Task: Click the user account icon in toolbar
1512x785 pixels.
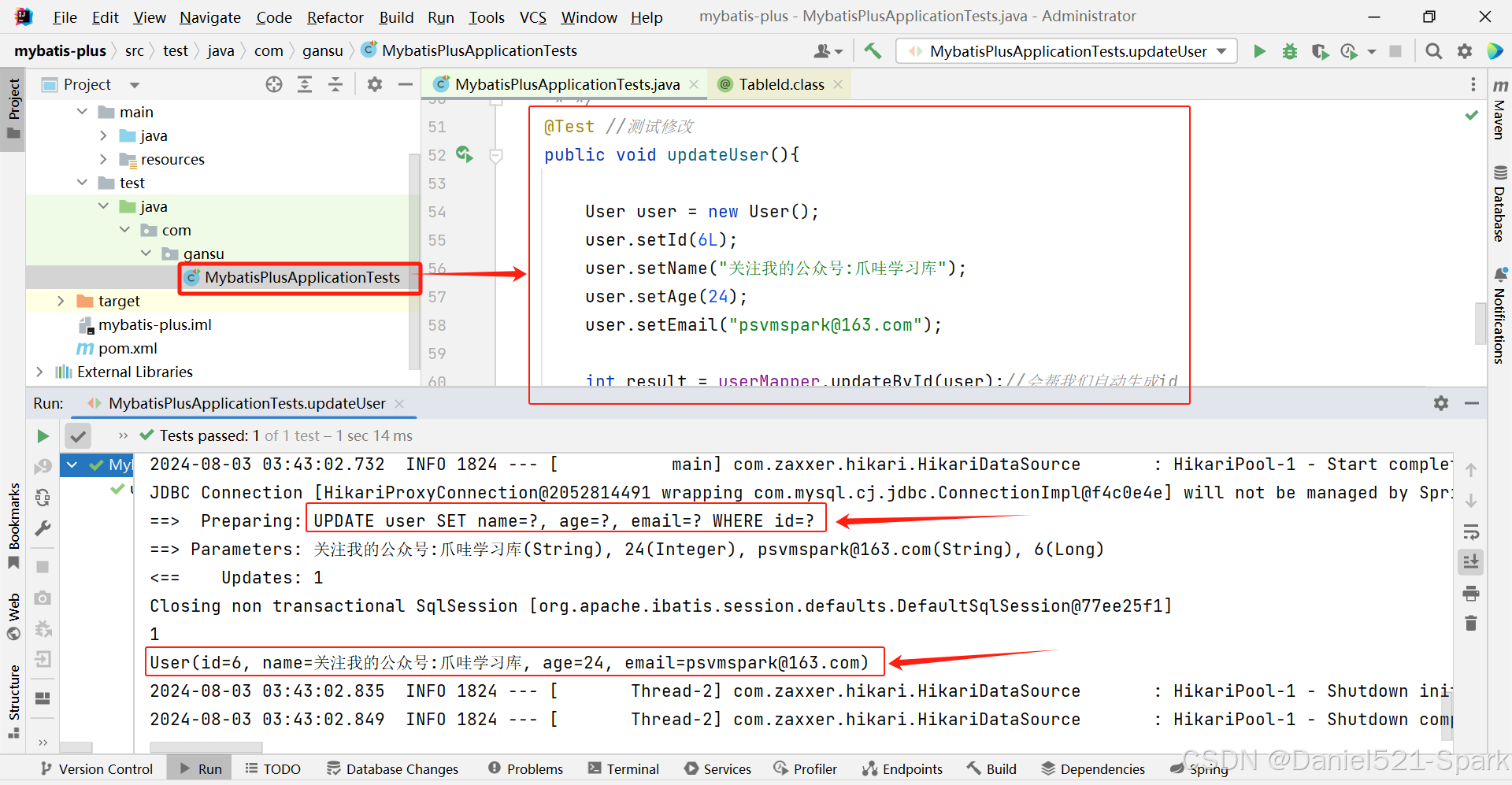Action: coord(827,51)
